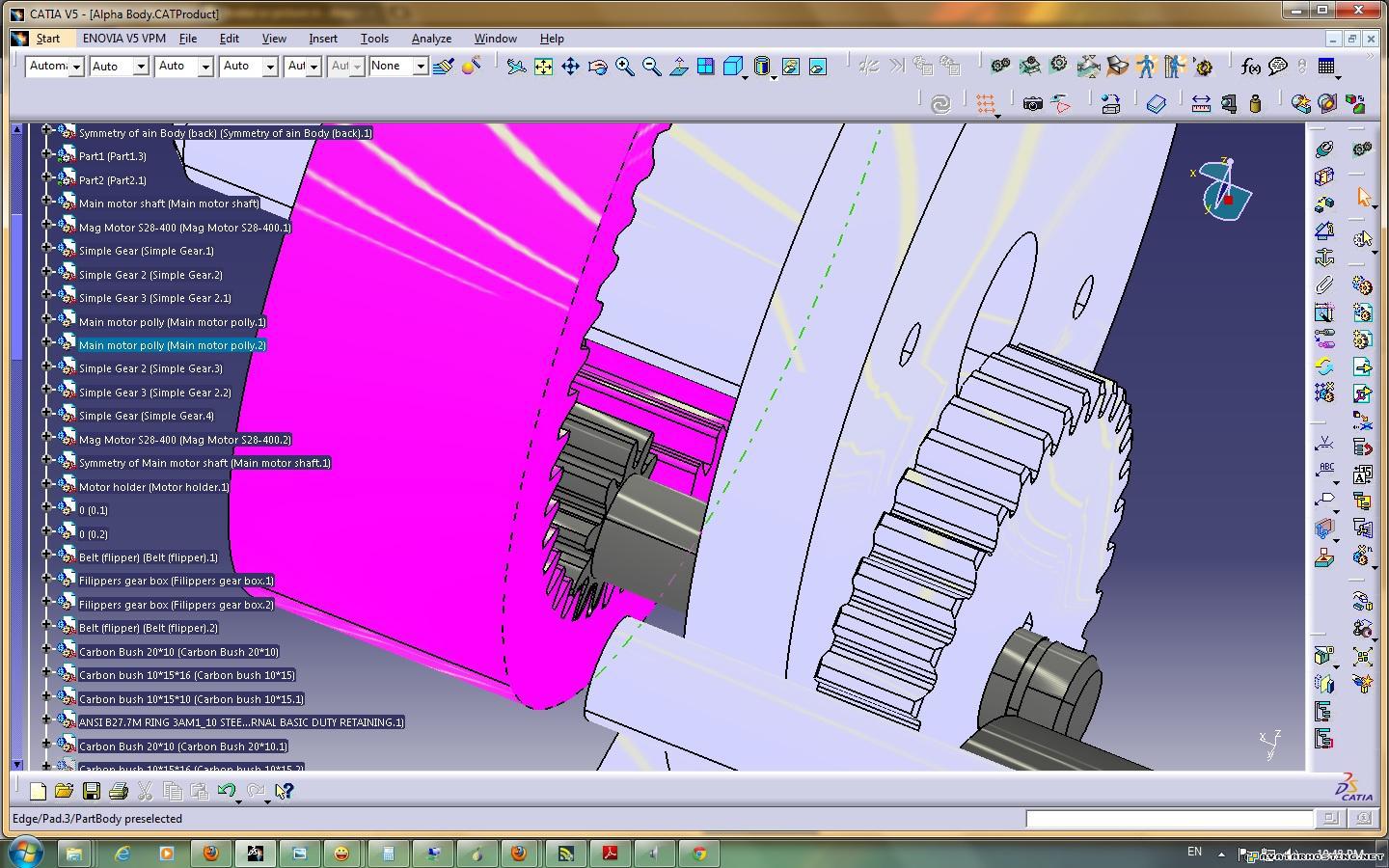Click the camera Capture icon
The width and height of the screenshot is (1389, 868).
(x=1032, y=103)
